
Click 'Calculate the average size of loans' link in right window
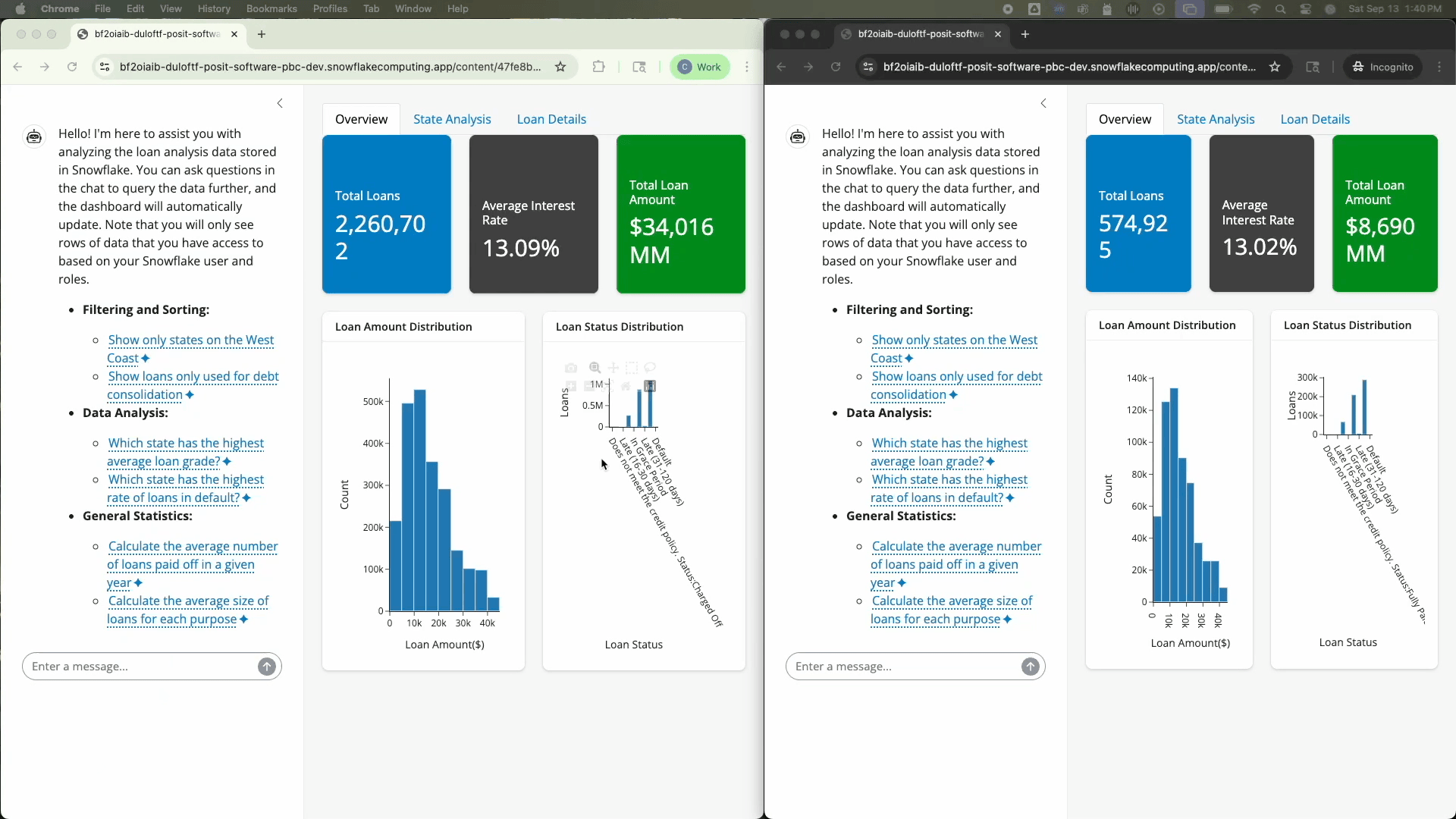tap(952, 601)
